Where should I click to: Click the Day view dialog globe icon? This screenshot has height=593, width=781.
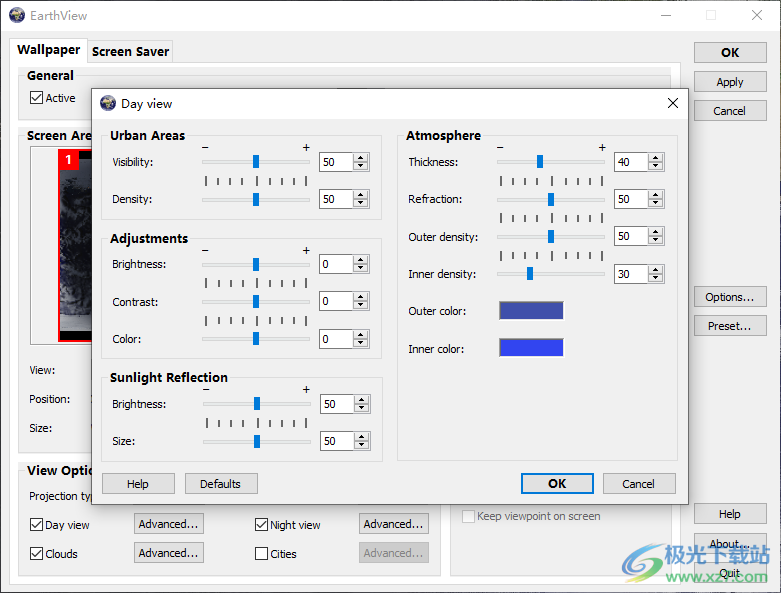(x=108, y=104)
